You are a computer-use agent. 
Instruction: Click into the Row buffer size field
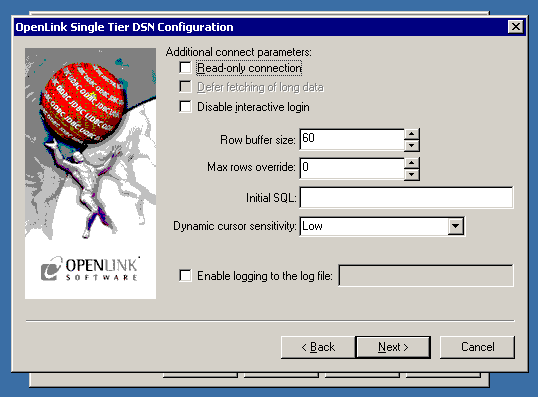coord(352,139)
